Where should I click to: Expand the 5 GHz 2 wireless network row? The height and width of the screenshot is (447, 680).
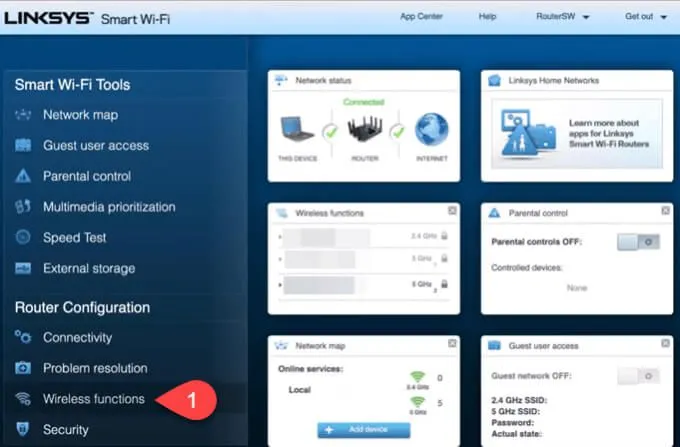(x=280, y=285)
